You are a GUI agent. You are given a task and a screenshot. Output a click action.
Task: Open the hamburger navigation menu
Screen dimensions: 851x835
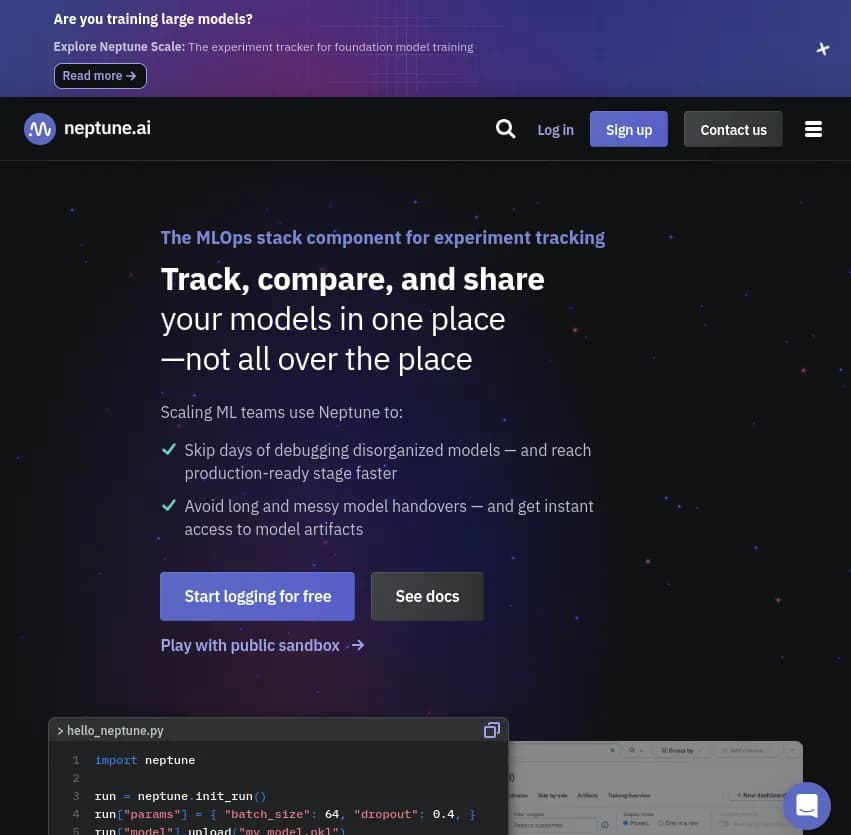(813, 129)
